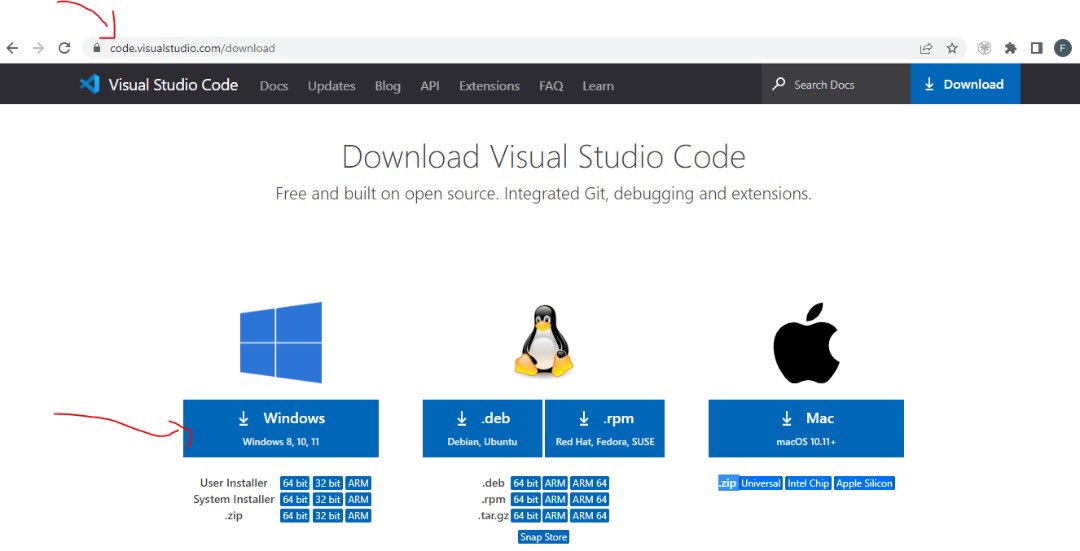Bookmark this page with the star icon

952,48
